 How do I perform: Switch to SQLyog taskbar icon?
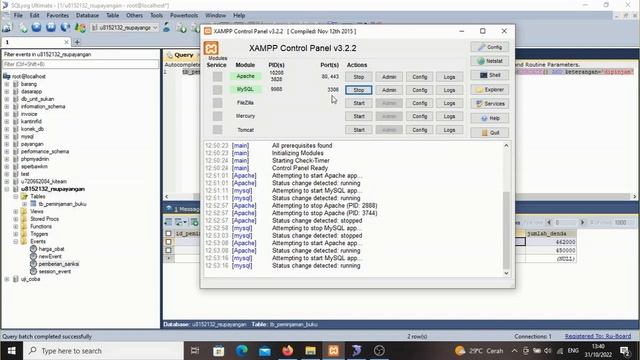coord(356,351)
